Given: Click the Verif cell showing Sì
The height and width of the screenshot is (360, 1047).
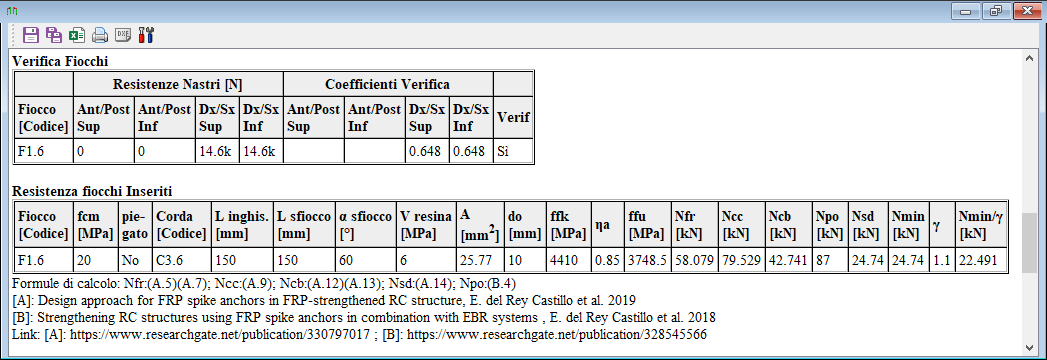Looking at the screenshot, I should (513, 151).
